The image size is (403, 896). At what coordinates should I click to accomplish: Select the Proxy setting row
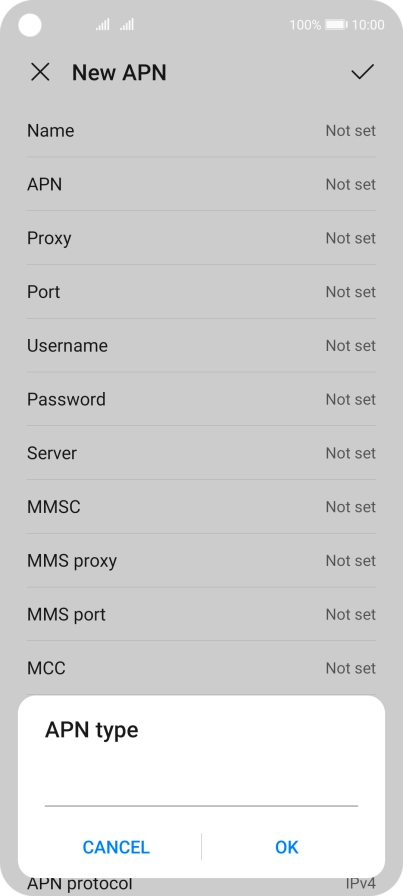201,238
